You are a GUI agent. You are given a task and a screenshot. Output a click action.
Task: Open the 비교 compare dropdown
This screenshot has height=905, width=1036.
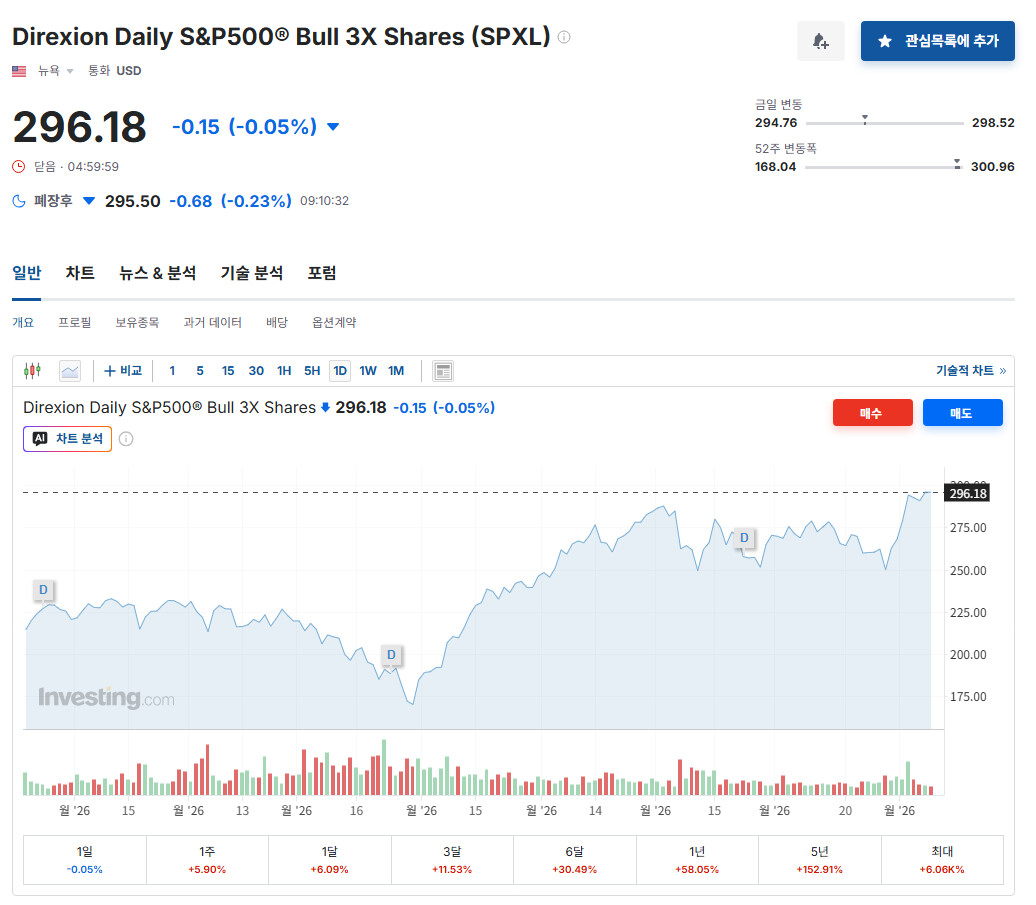click(x=123, y=371)
